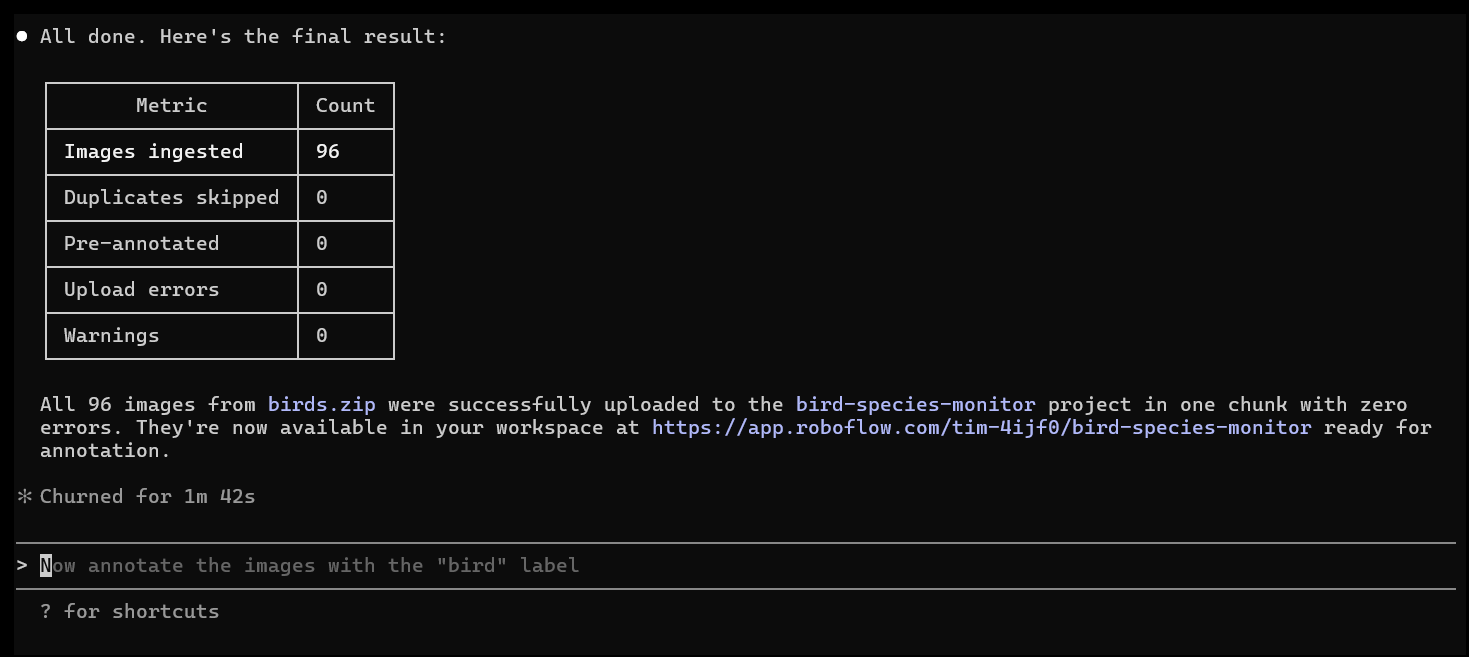Click the "? for shortcuts" hint
1469x657 pixels.
(x=130, y=611)
